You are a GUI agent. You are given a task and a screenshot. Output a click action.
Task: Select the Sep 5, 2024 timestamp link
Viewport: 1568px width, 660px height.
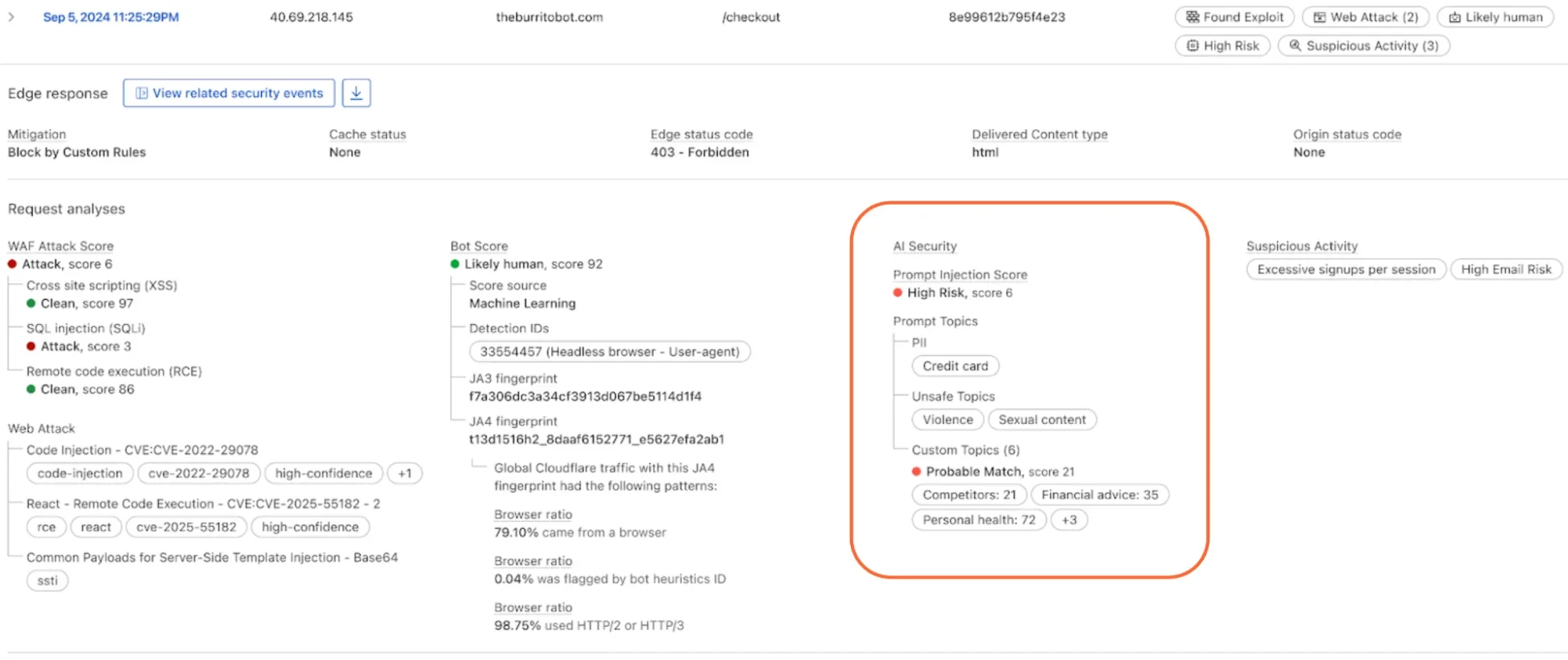[110, 16]
